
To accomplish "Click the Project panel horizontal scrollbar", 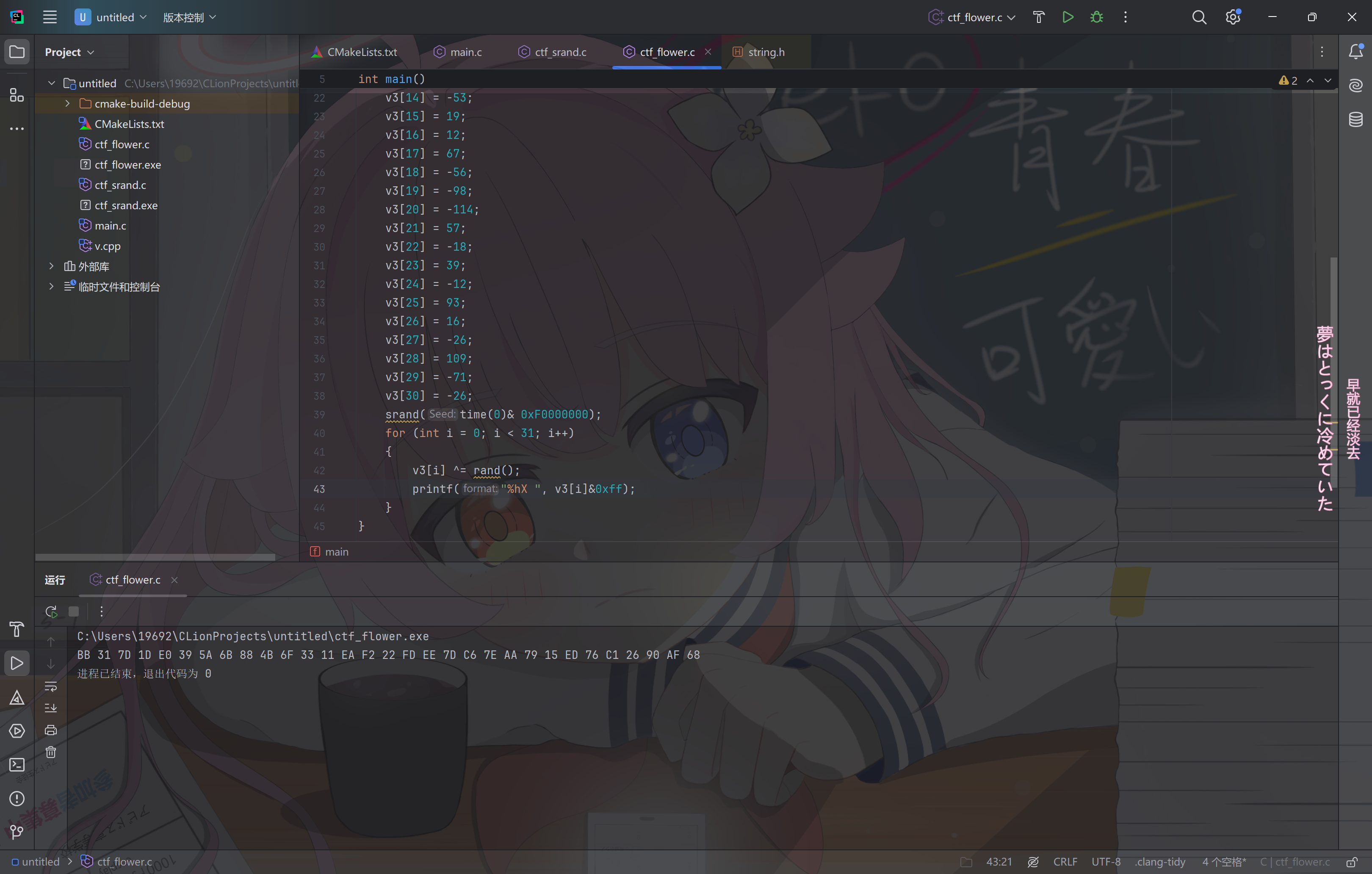I will pos(155,557).
